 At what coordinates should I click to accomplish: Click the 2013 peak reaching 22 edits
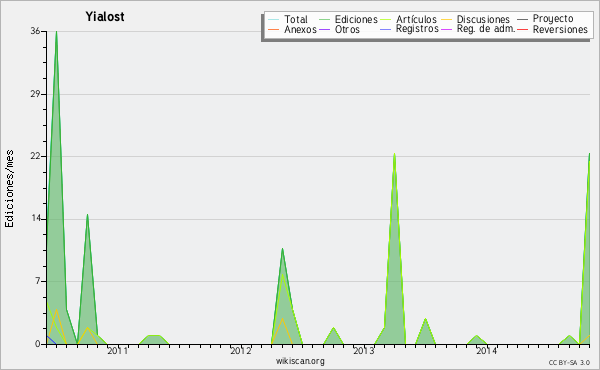pos(394,155)
